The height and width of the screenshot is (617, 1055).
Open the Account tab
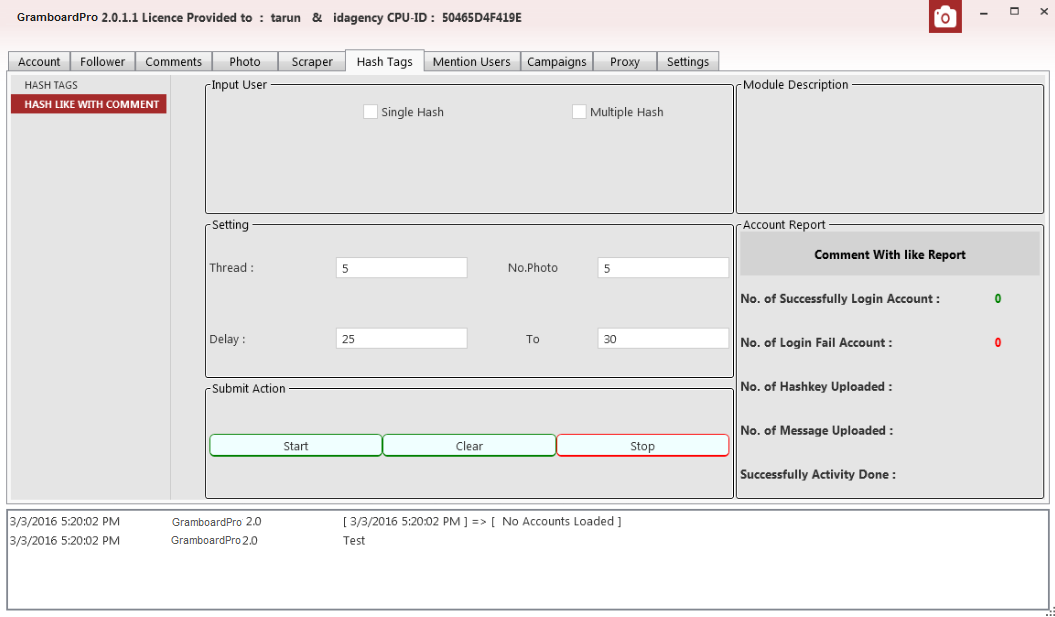39,61
